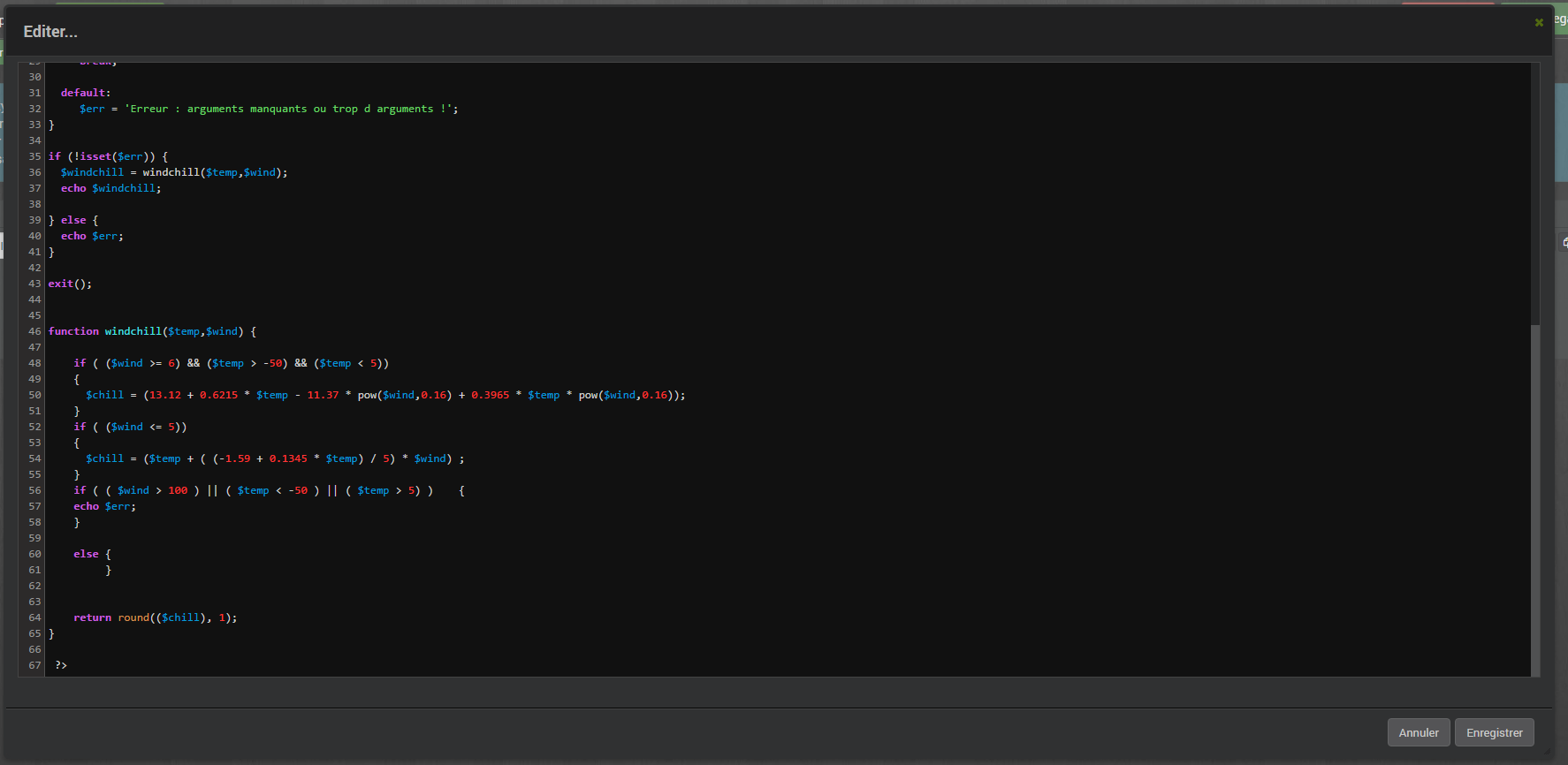Click the '$wind >= 6' condition on line 48
This screenshot has height=765, width=1568.
[x=142, y=363]
